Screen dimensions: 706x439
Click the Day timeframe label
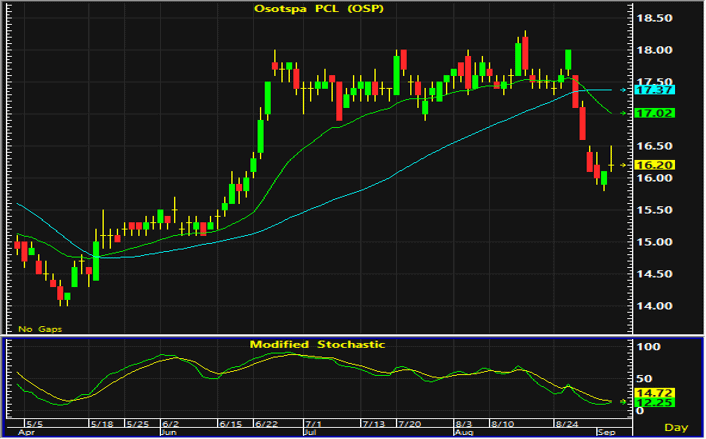(676, 427)
